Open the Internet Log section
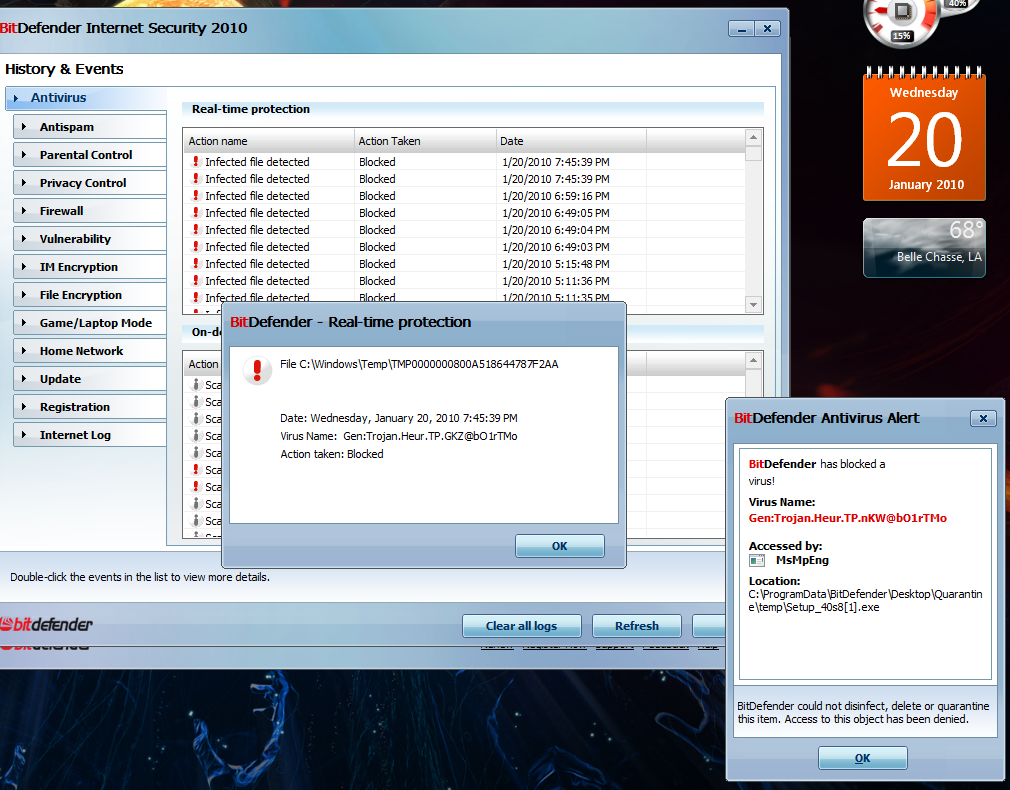1010x790 pixels. coord(90,435)
